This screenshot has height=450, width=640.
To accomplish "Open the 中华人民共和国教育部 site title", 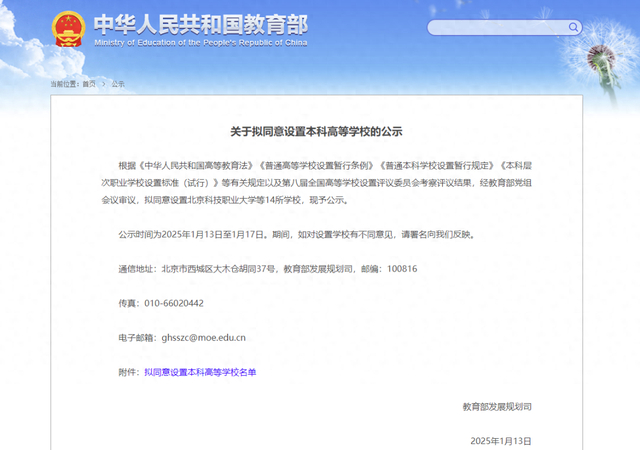I will 201,25.
